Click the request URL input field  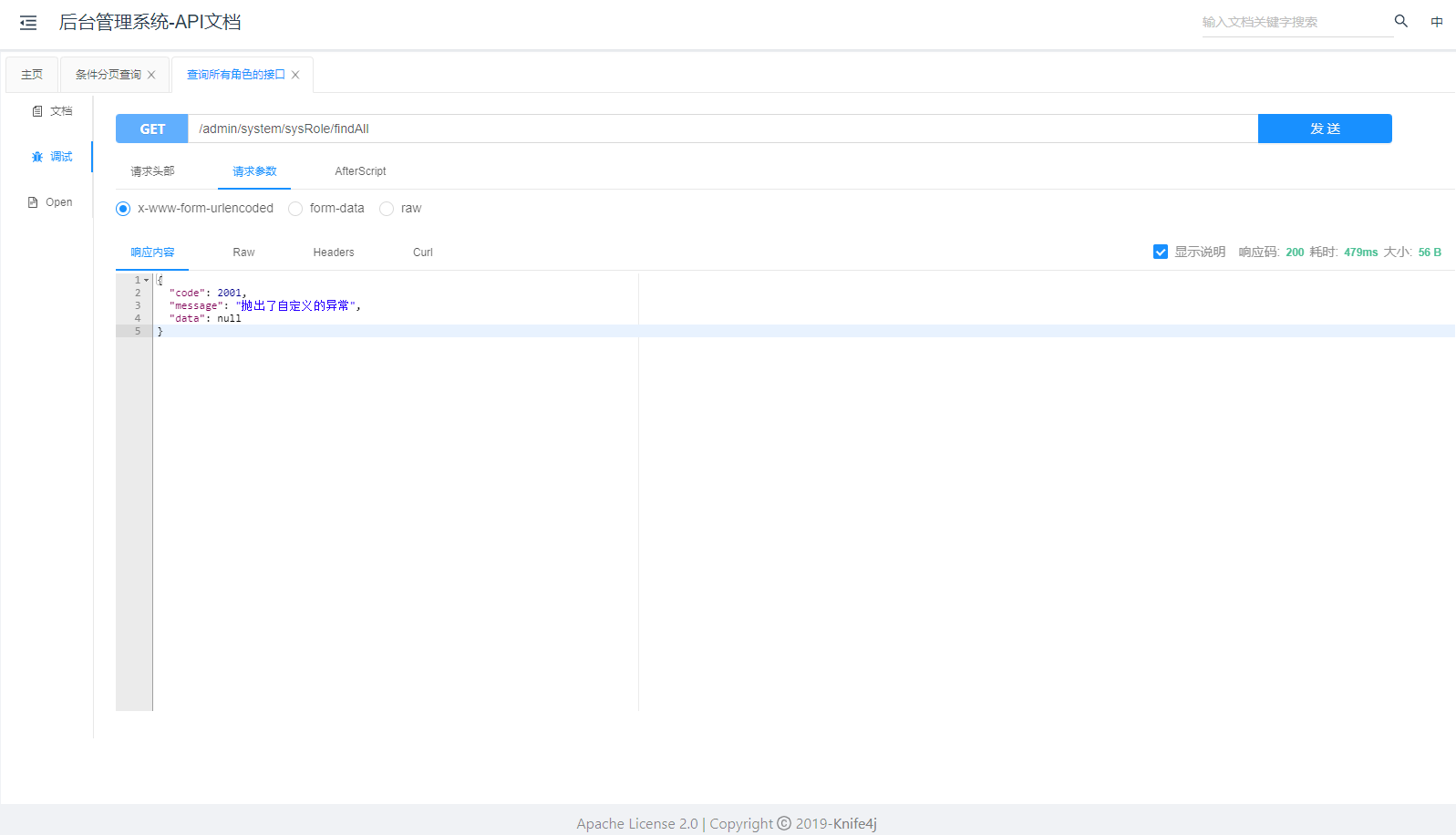(720, 129)
